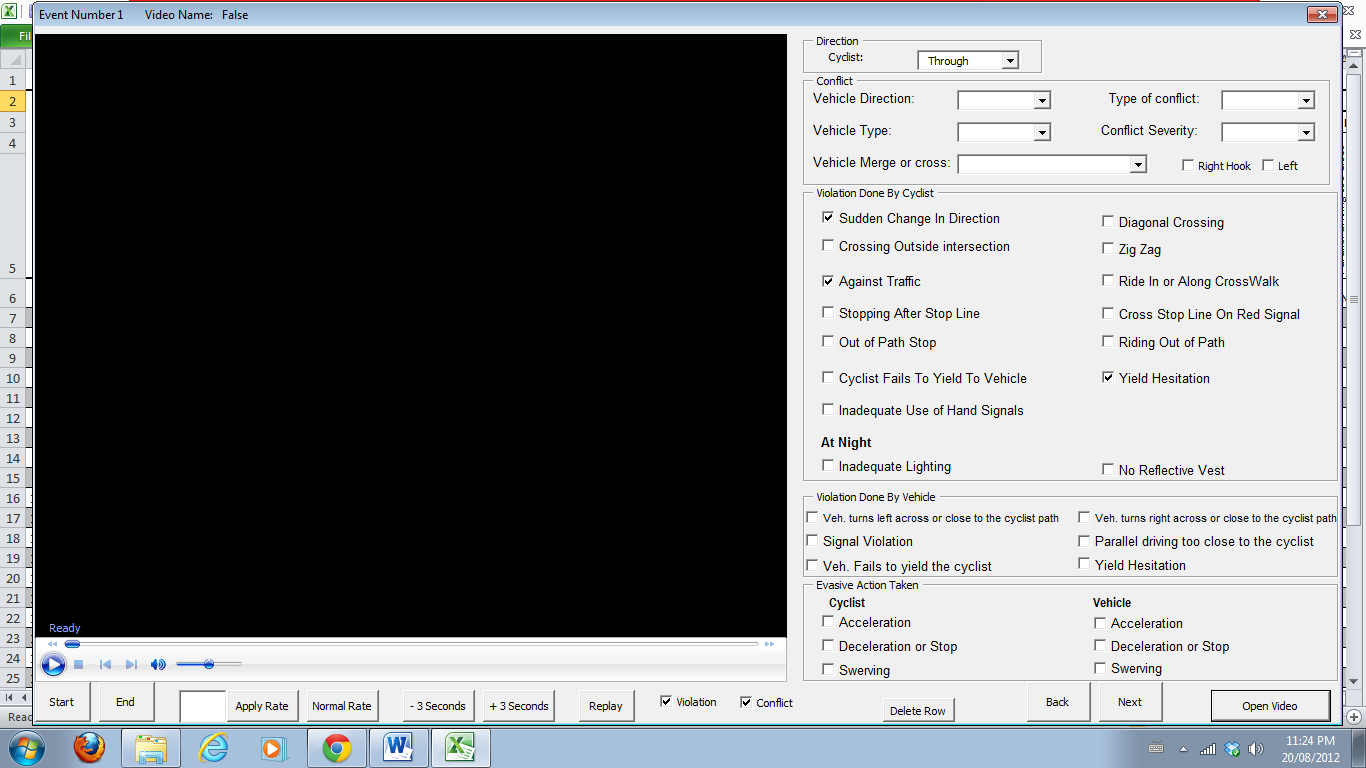
Task: Launch Firefox from the taskbar
Action: pos(89,748)
